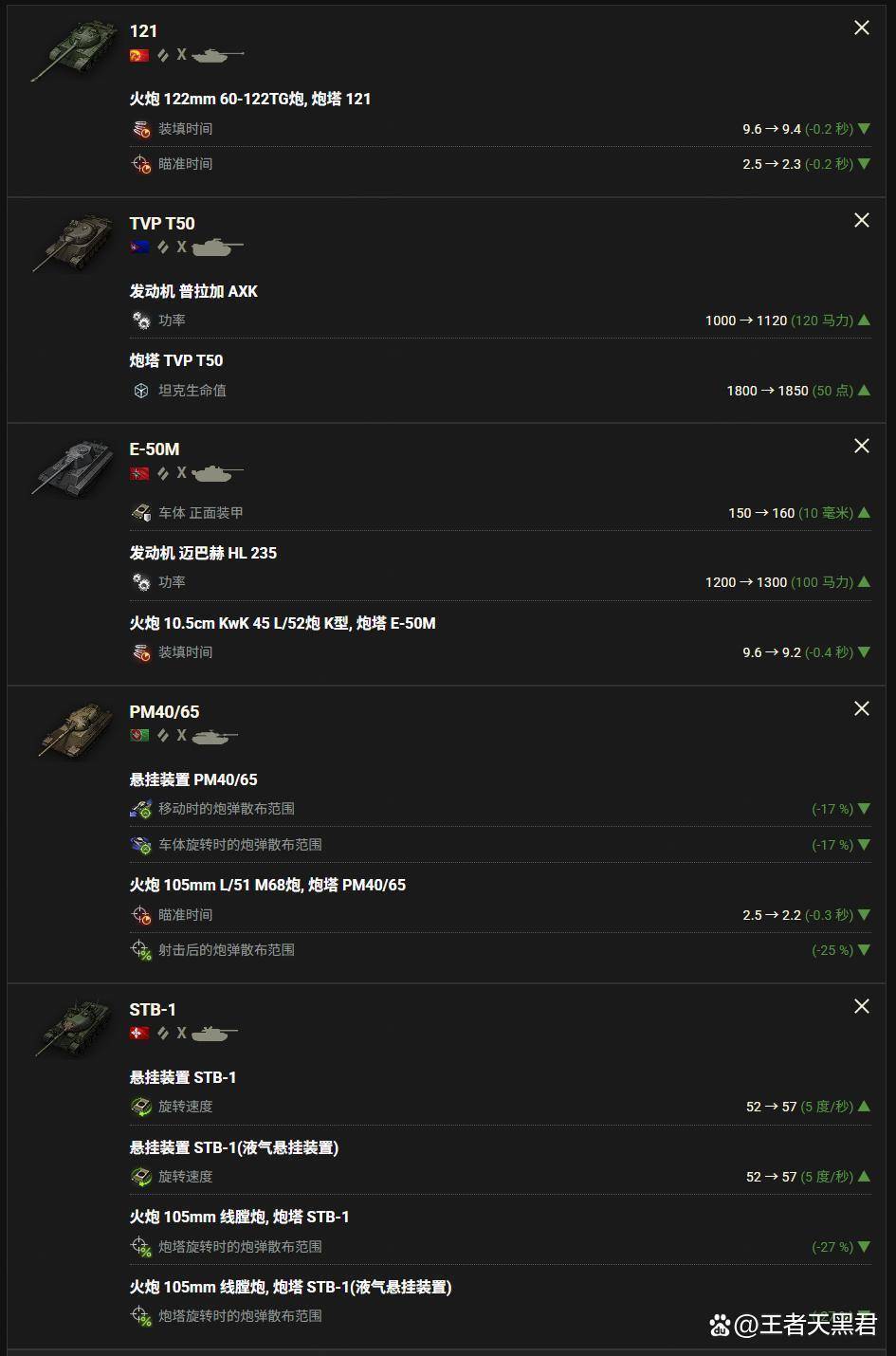Click the aiming time icon under 121
This screenshot has width=896, height=1356.
coord(141,164)
